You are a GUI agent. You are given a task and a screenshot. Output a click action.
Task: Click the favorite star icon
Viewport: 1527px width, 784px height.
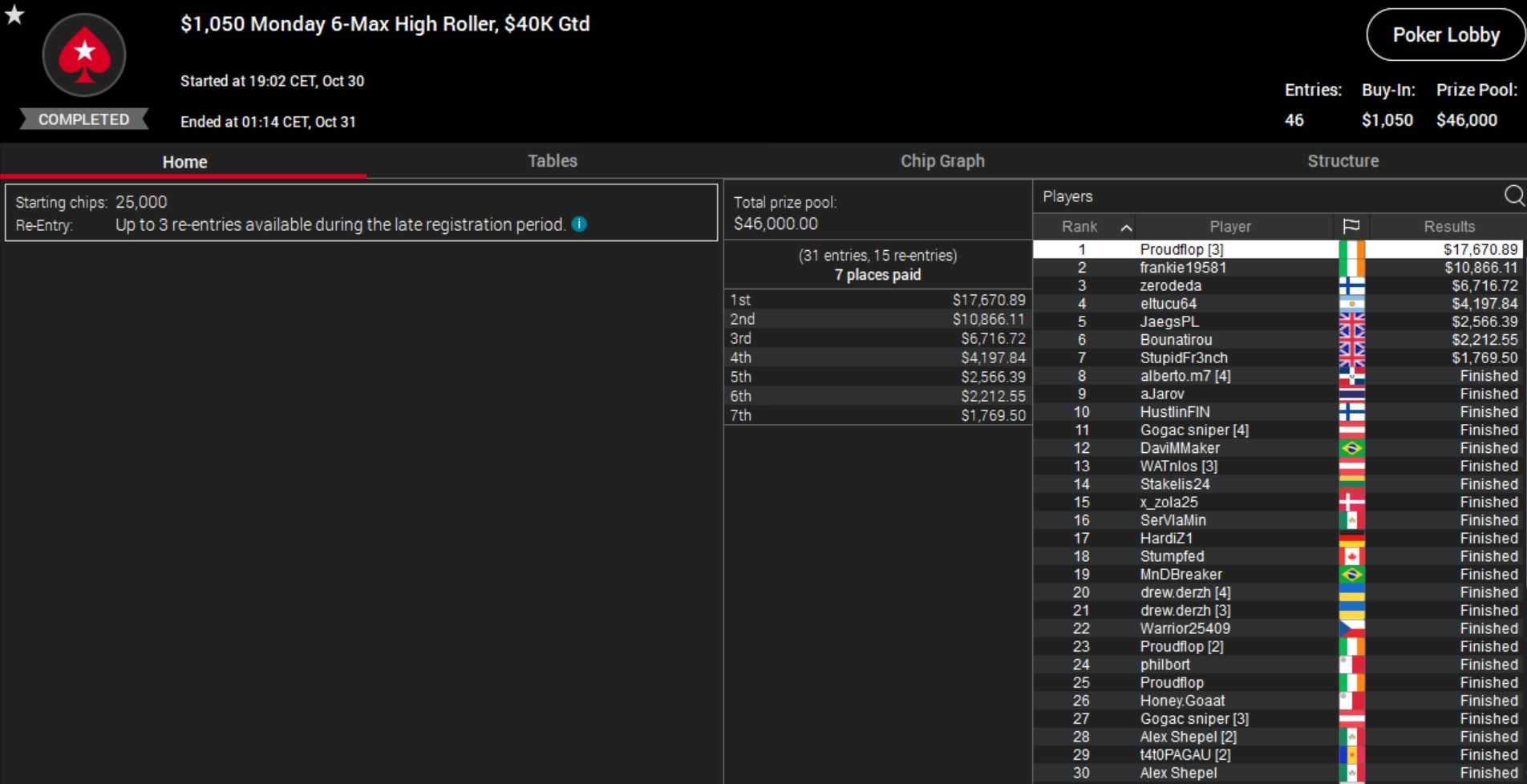14,14
